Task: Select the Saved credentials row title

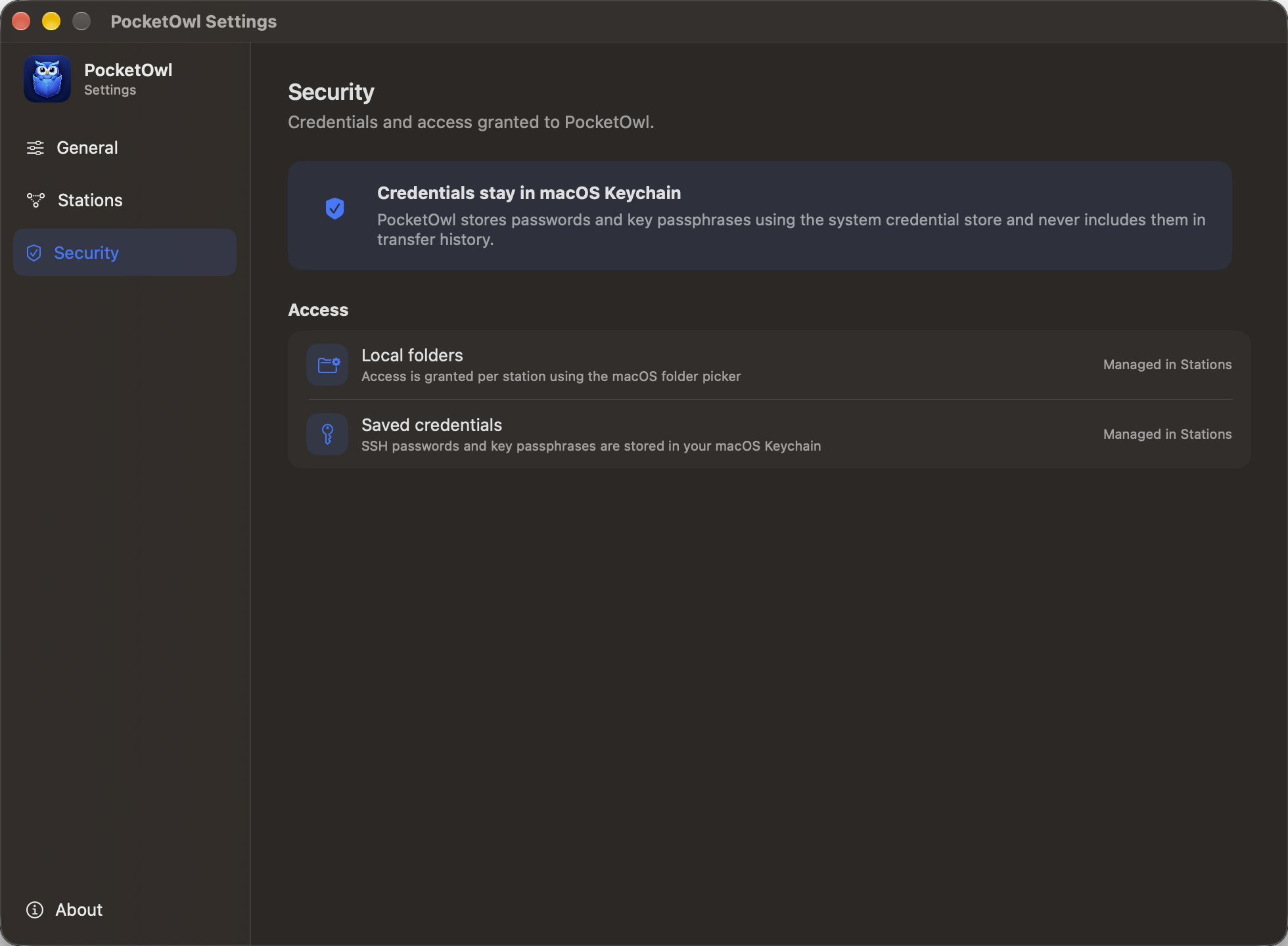Action: click(432, 425)
